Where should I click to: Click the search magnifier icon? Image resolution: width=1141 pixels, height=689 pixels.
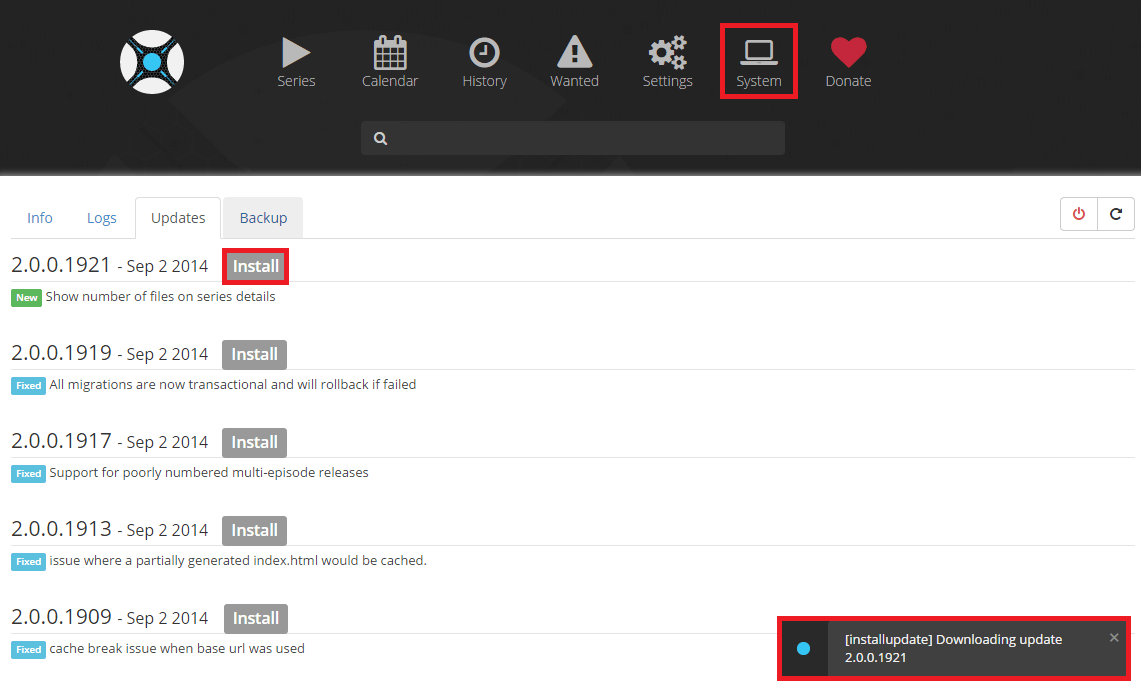point(381,138)
